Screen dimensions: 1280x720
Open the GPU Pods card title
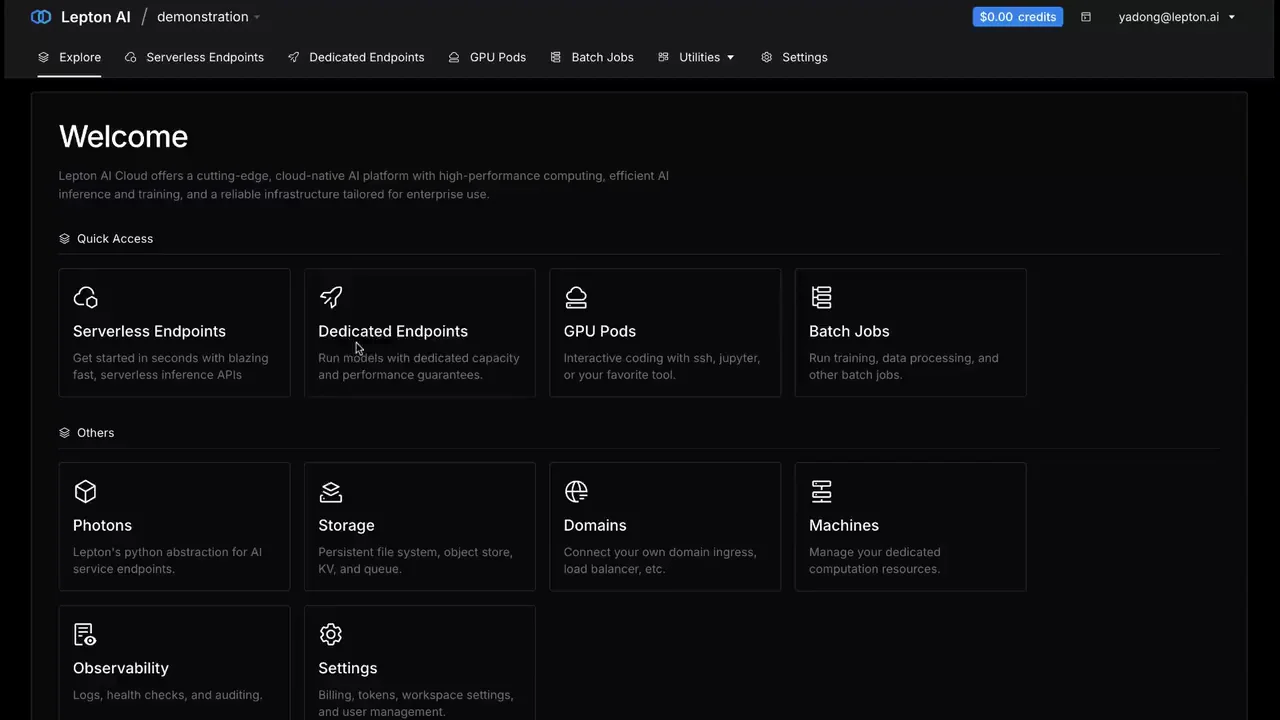pos(600,331)
